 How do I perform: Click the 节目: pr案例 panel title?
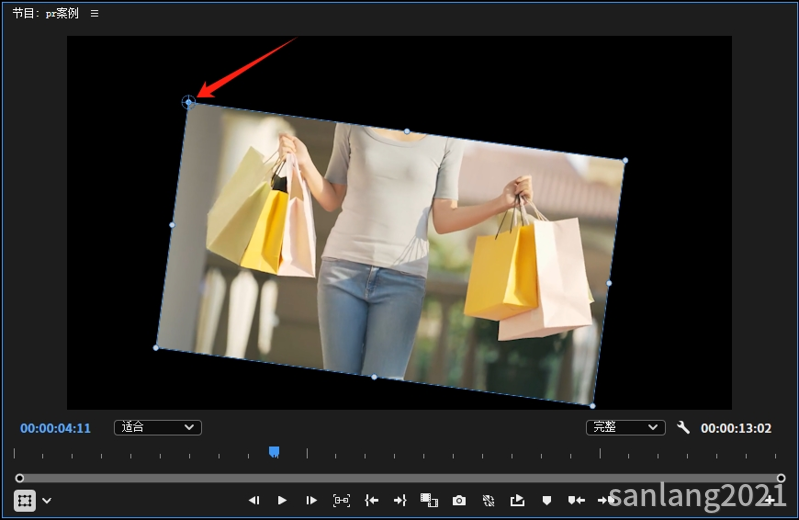click(x=45, y=14)
